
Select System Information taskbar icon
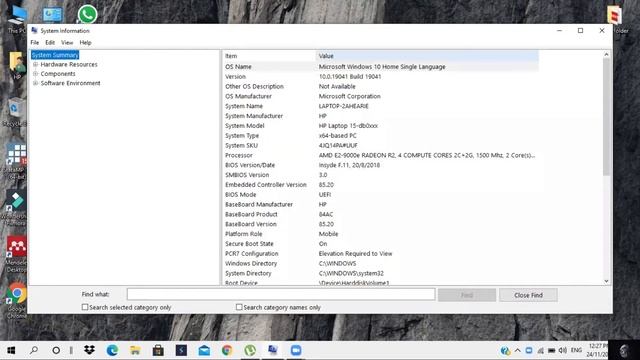click(273, 350)
